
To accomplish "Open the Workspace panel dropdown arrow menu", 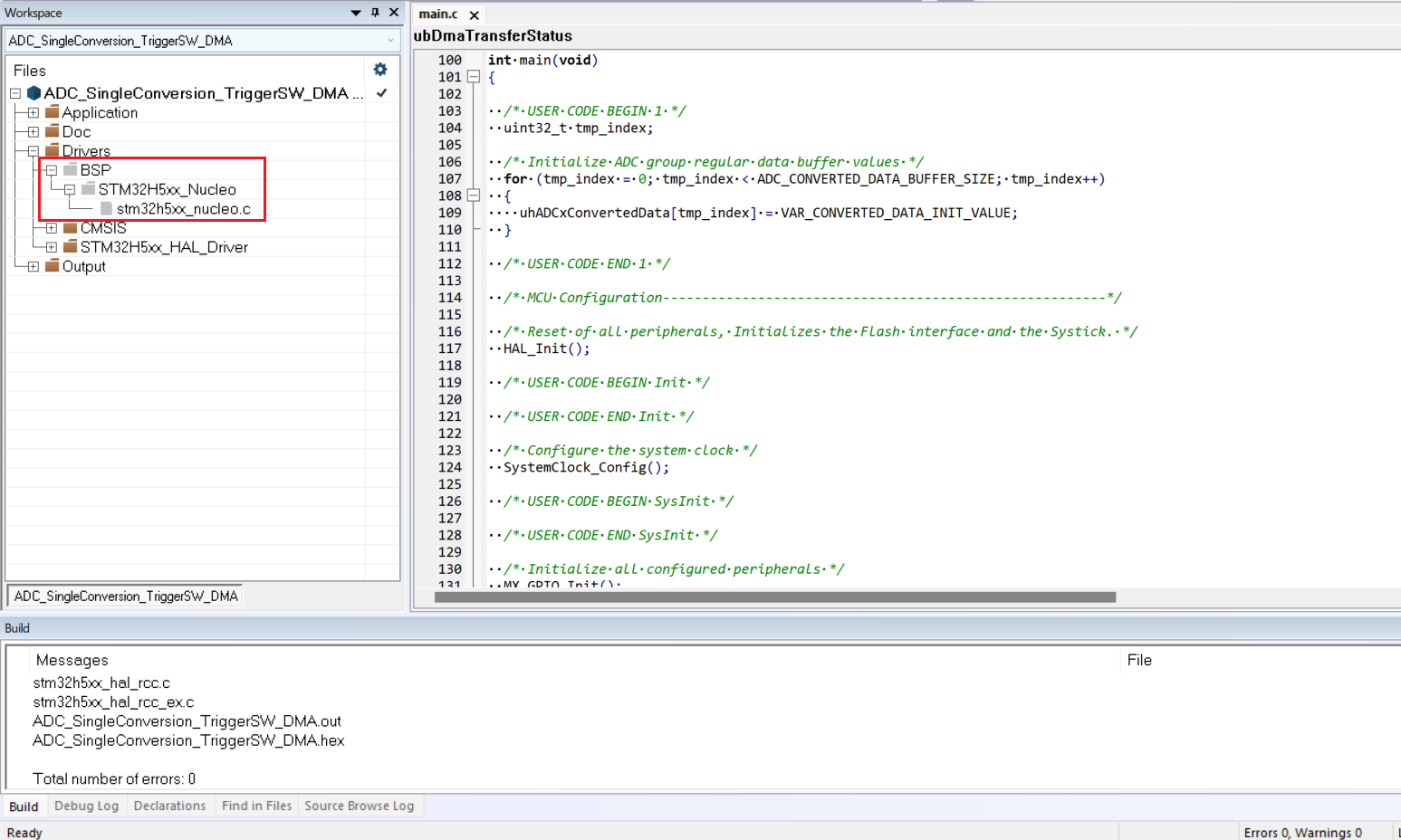I will click(x=356, y=13).
